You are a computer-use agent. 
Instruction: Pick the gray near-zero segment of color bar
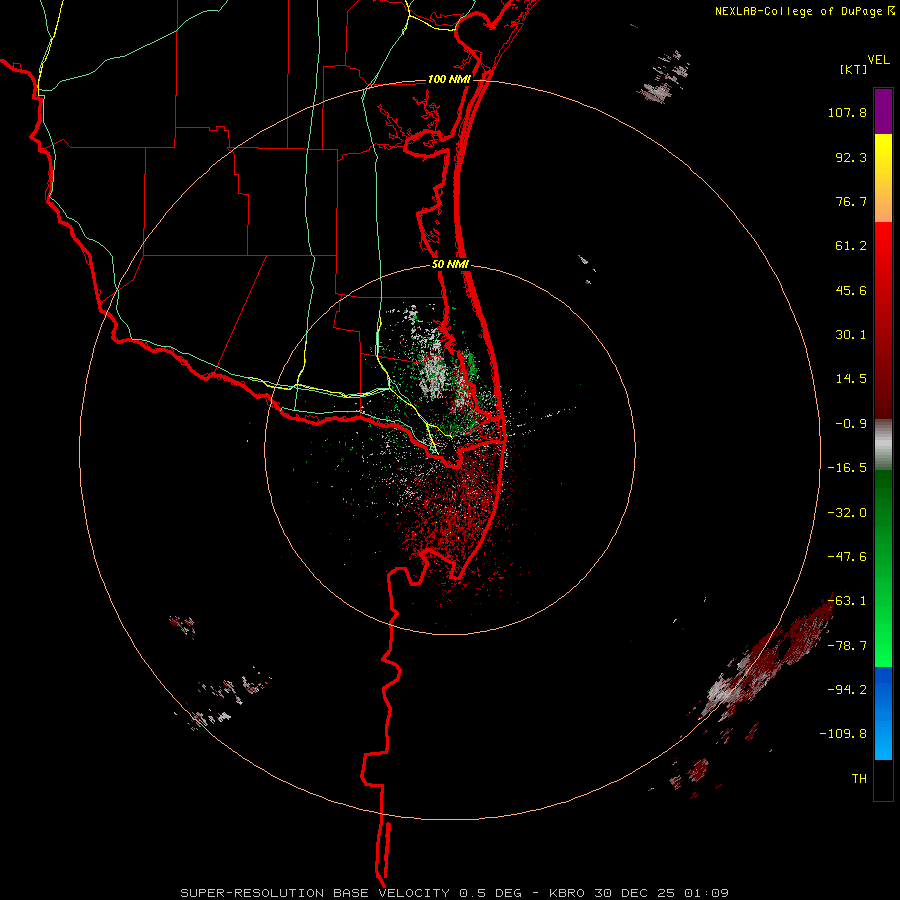click(883, 444)
